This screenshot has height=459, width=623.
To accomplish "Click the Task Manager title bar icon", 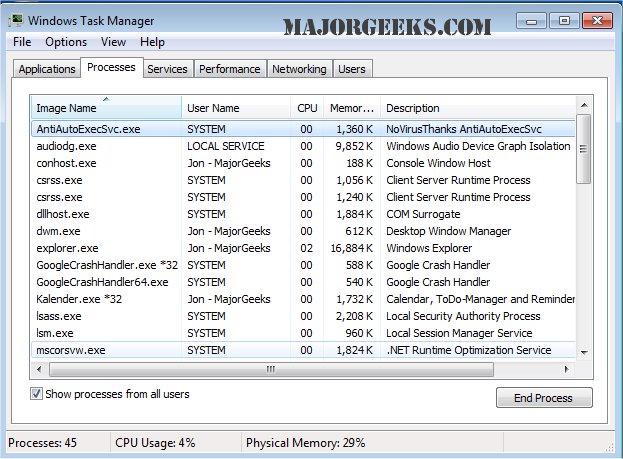I will click(15, 21).
